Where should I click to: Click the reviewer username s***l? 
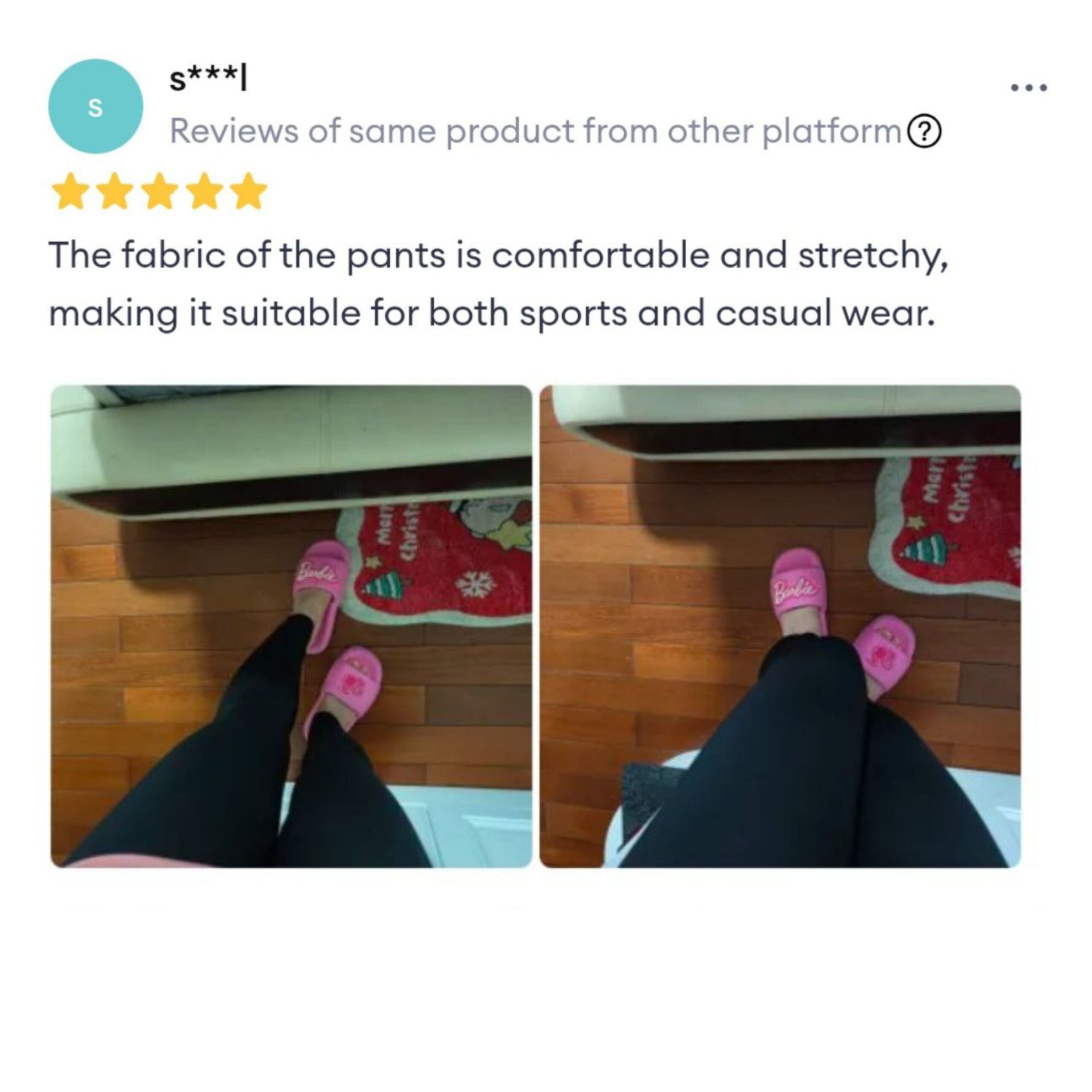209,80
